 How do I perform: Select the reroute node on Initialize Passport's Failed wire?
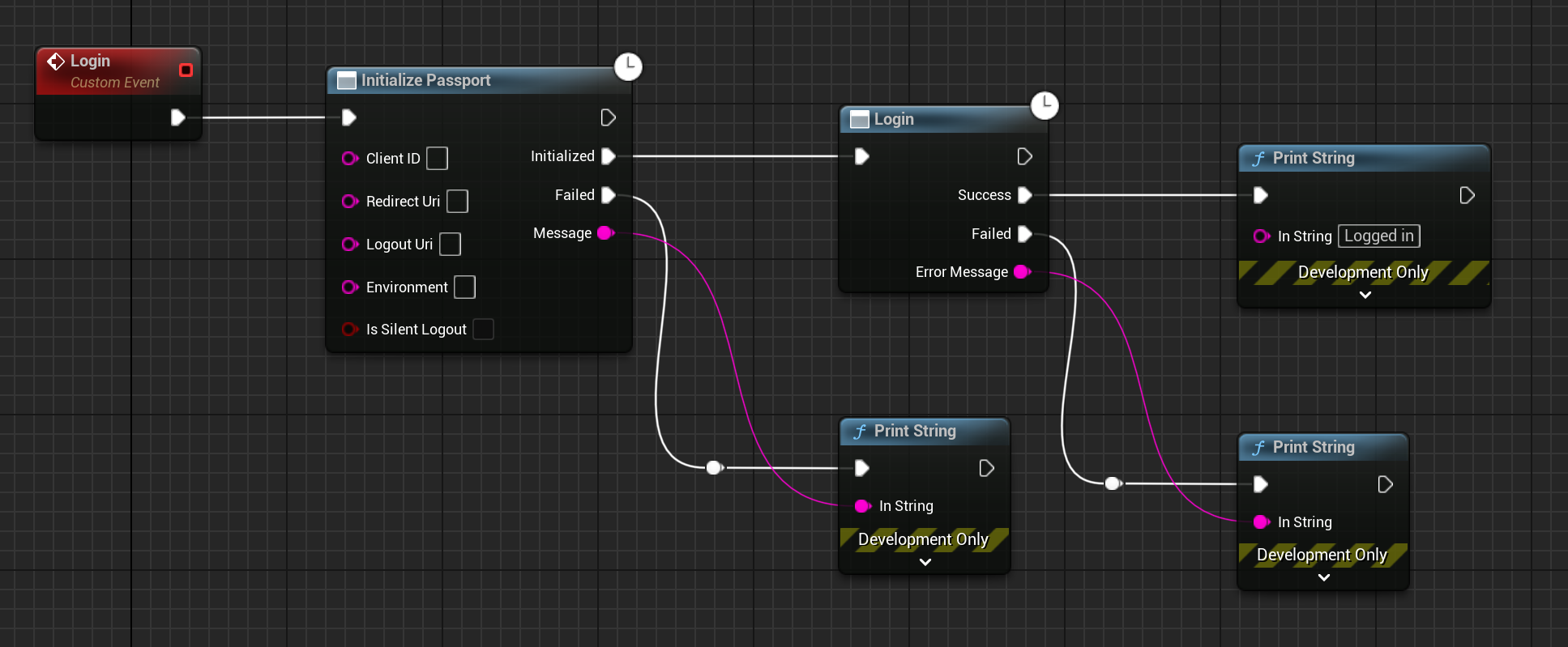pos(714,468)
